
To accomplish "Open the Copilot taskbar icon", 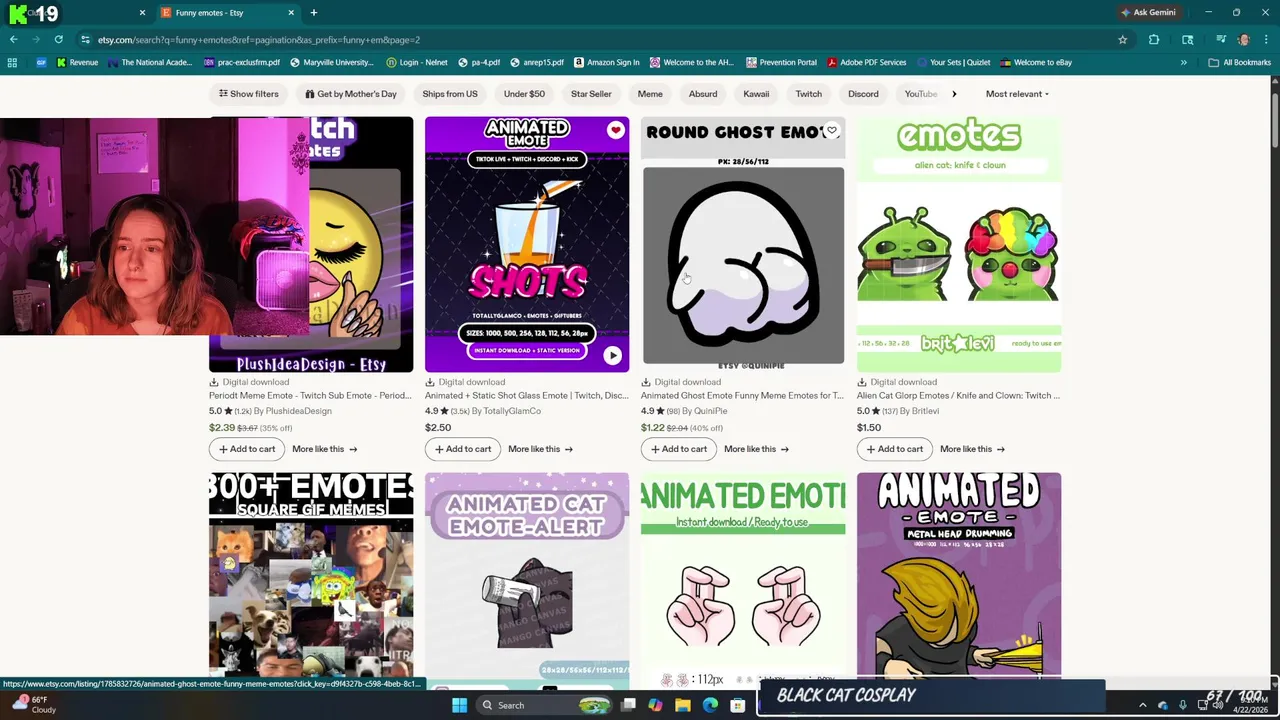I will click(x=655, y=705).
